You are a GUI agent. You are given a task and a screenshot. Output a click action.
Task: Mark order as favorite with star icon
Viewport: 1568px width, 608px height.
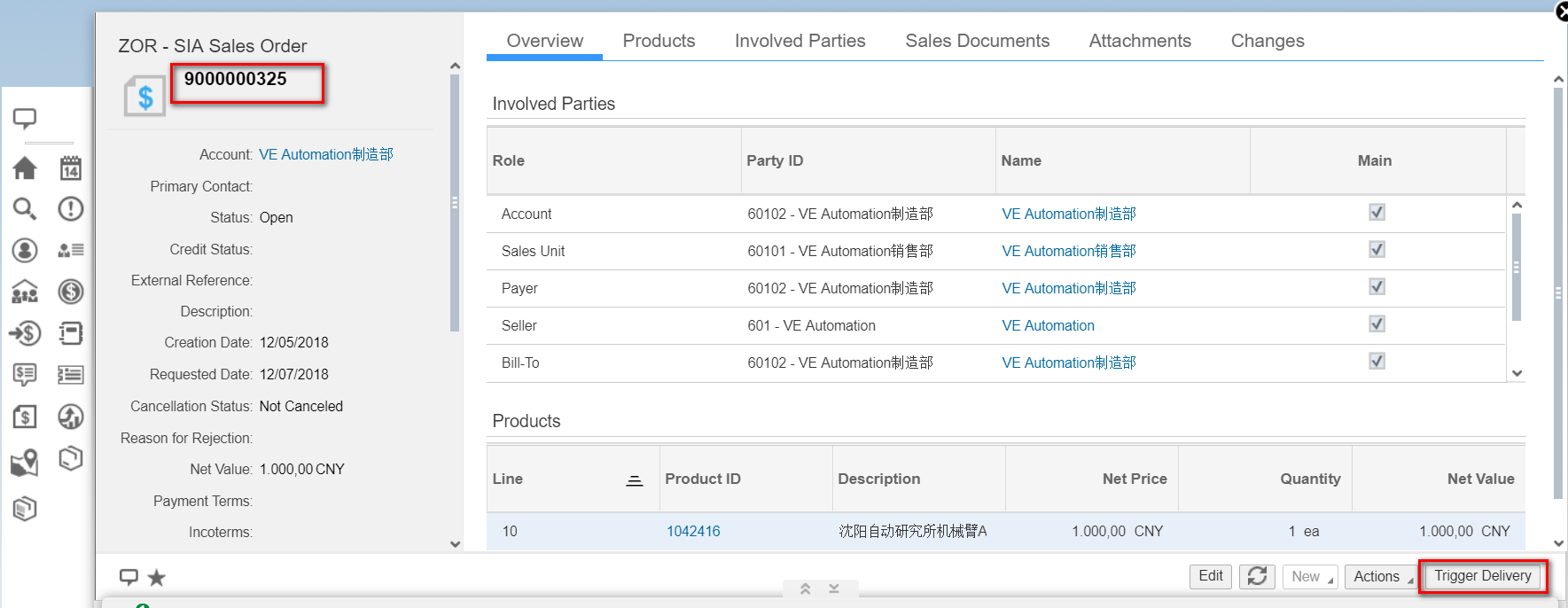click(x=157, y=578)
